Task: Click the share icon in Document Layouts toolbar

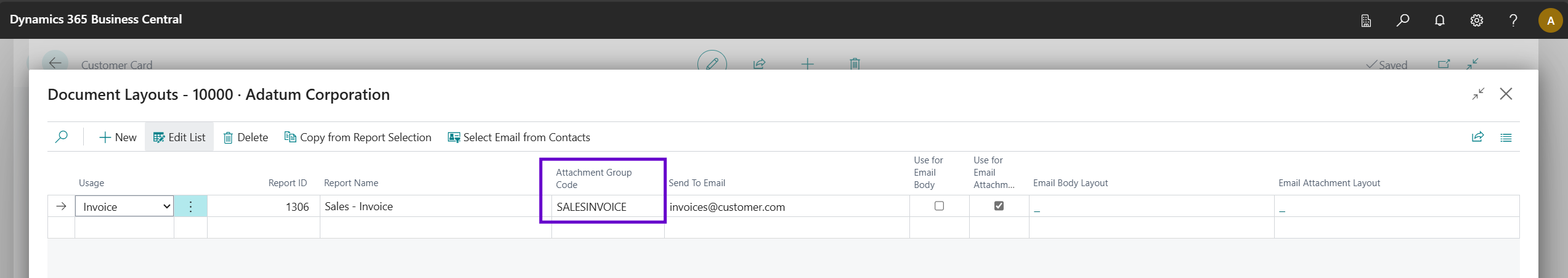Action: coord(1477,137)
